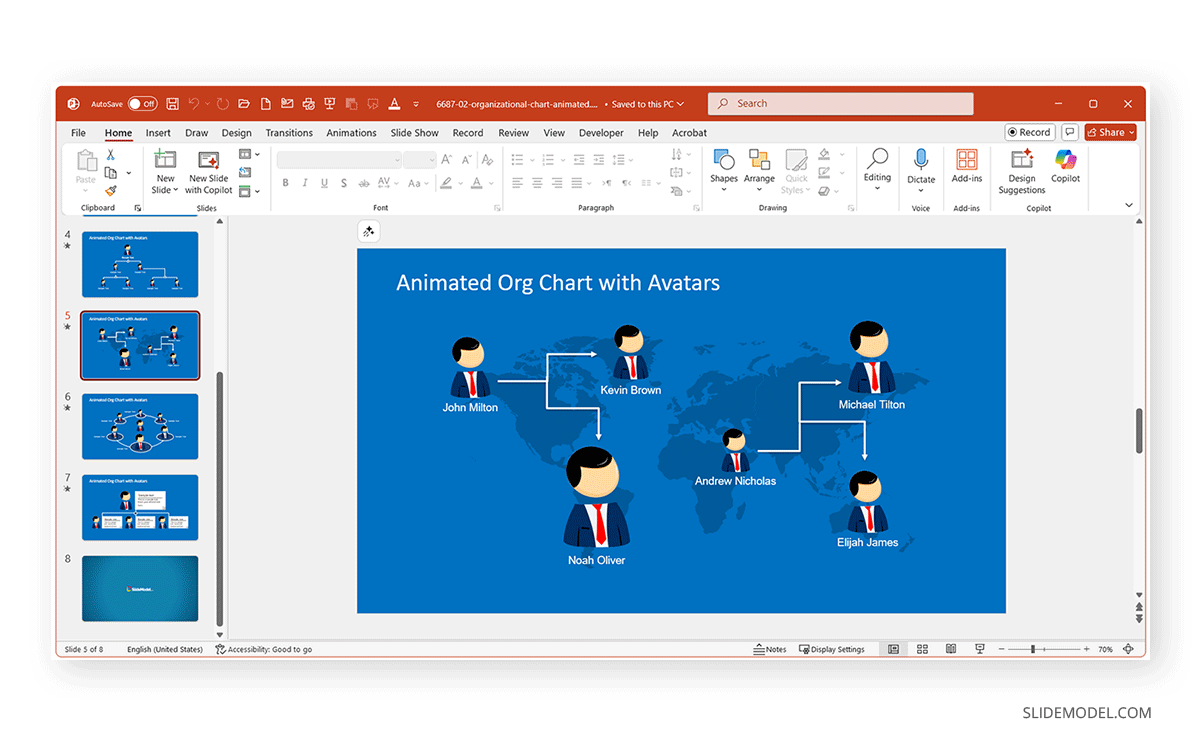This screenshot has height=743, width=1200.
Task: Toggle bold formatting in the Font group
Action: [286, 183]
